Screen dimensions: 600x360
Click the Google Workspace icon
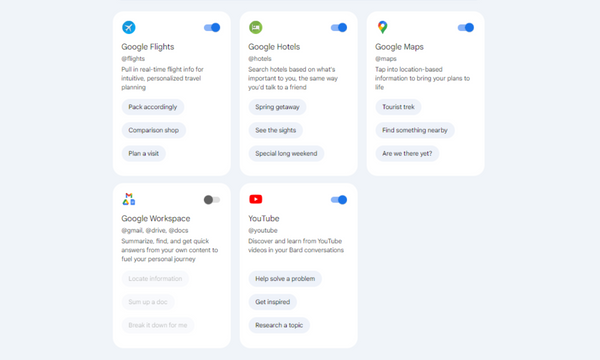pos(129,199)
